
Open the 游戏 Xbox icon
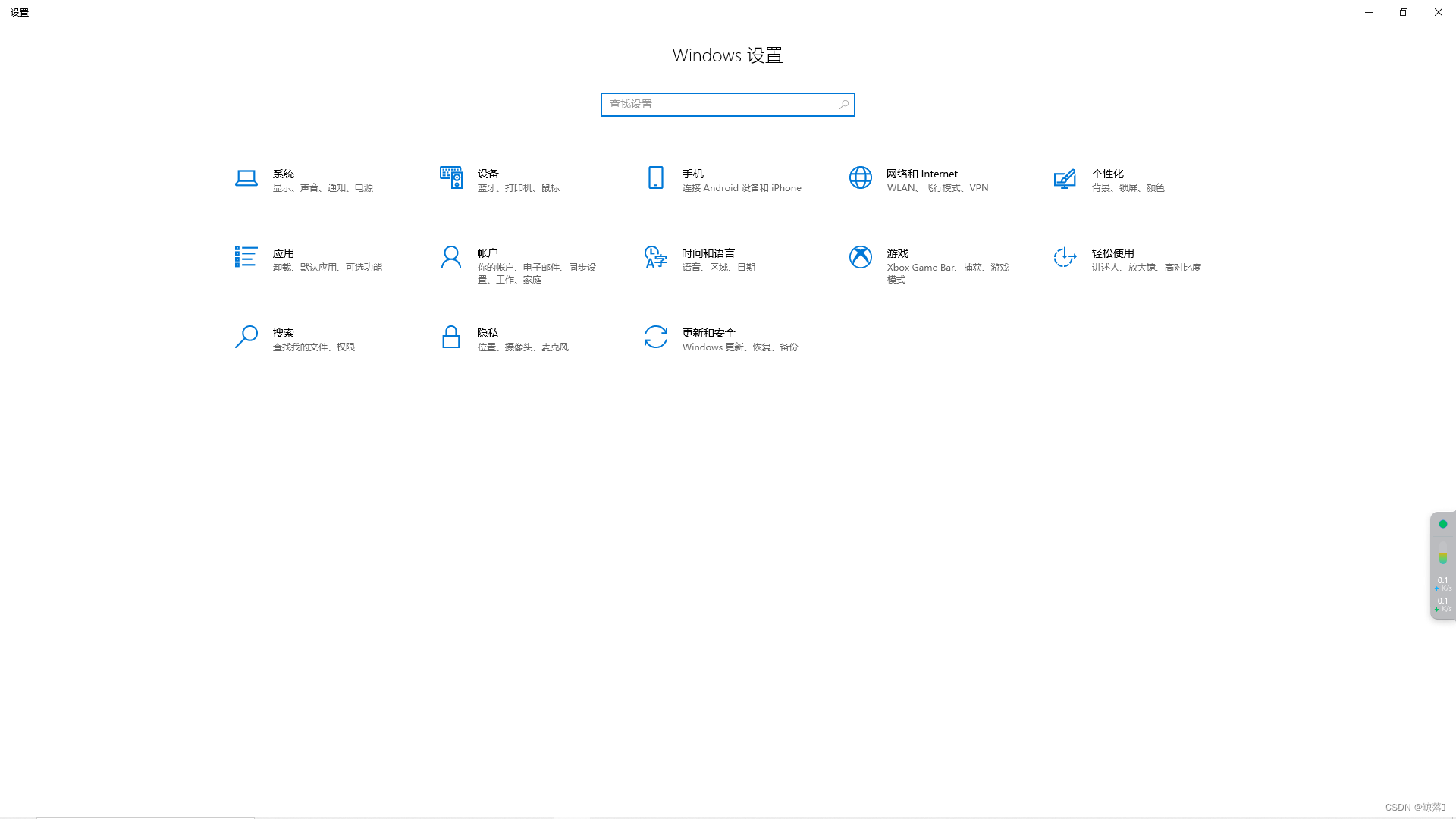(x=861, y=258)
